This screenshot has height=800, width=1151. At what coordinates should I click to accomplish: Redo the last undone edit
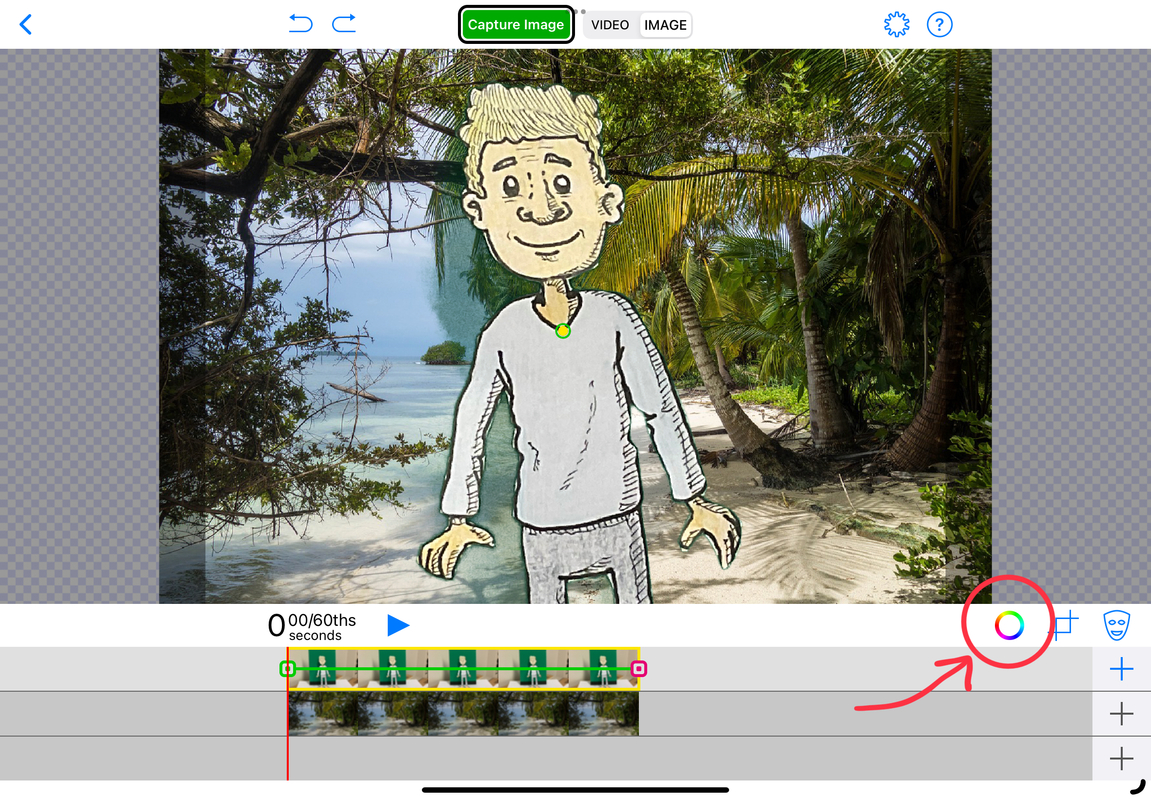344,24
